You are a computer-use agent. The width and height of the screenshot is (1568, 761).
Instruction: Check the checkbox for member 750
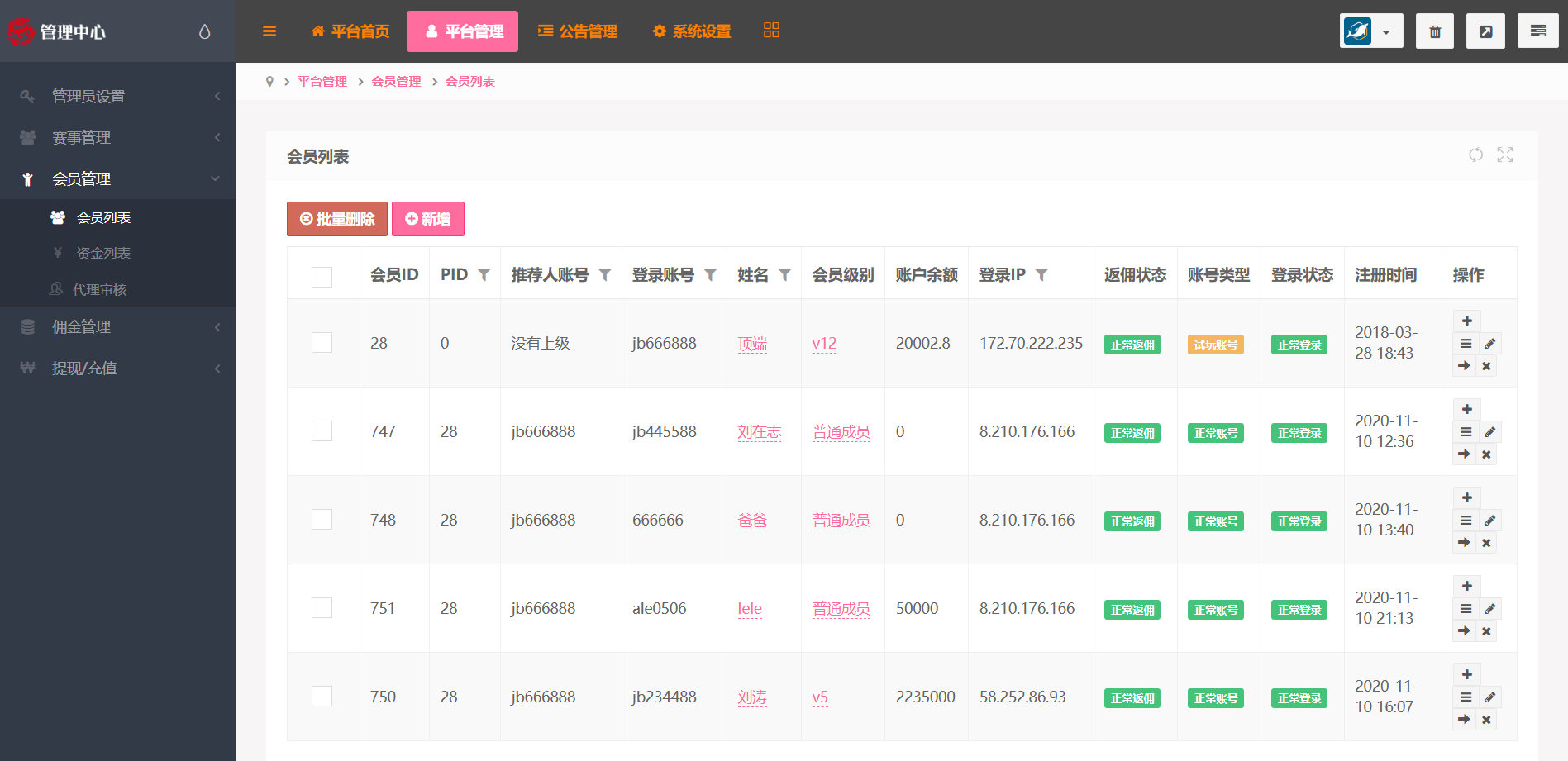(322, 696)
